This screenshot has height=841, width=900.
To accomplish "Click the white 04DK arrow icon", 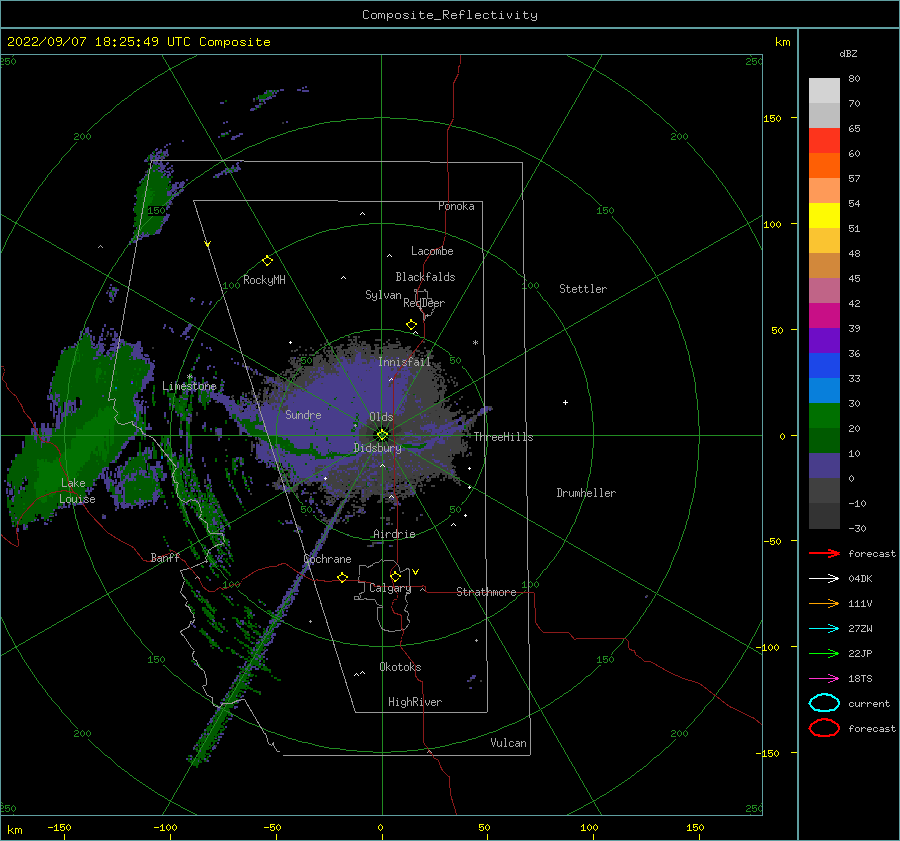I will [x=824, y=579].
